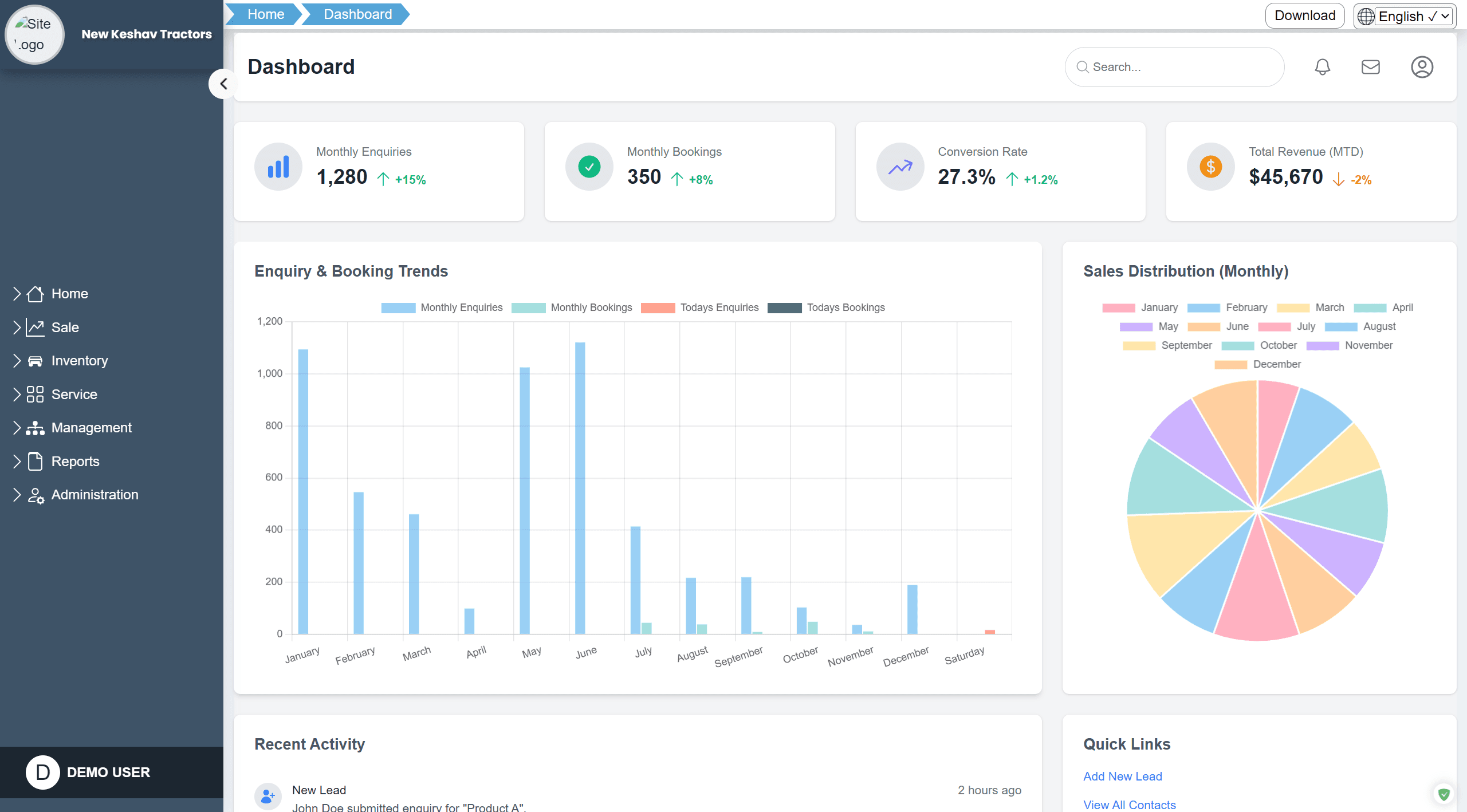This screenshot has height=812, width=1467.
Task: Select the Administration user-settings icon
Action: pyautogui.click(x=36, y=495)
